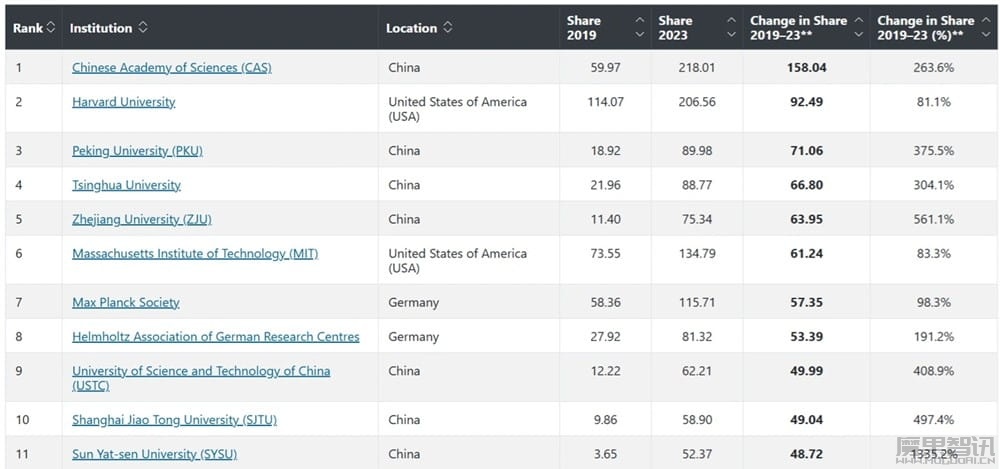Select the 98.3% percentage cell
The image size is (1000, 469).
934,302
